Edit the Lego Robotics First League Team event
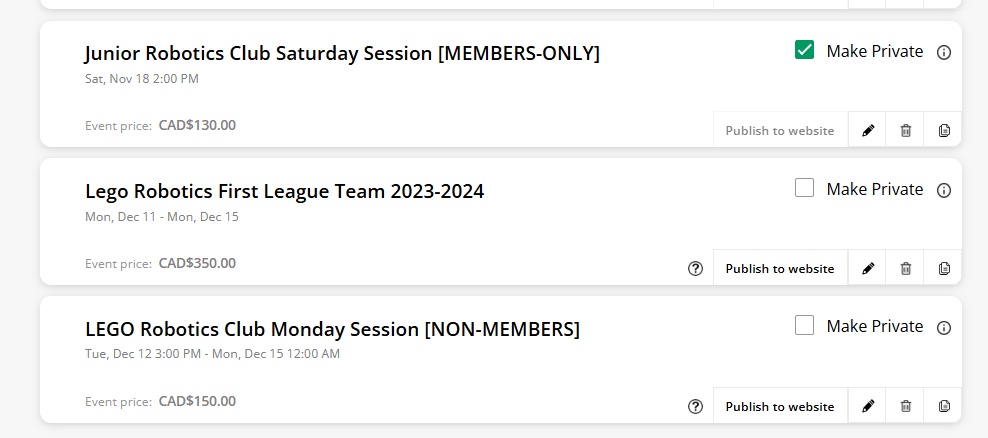 868,269
